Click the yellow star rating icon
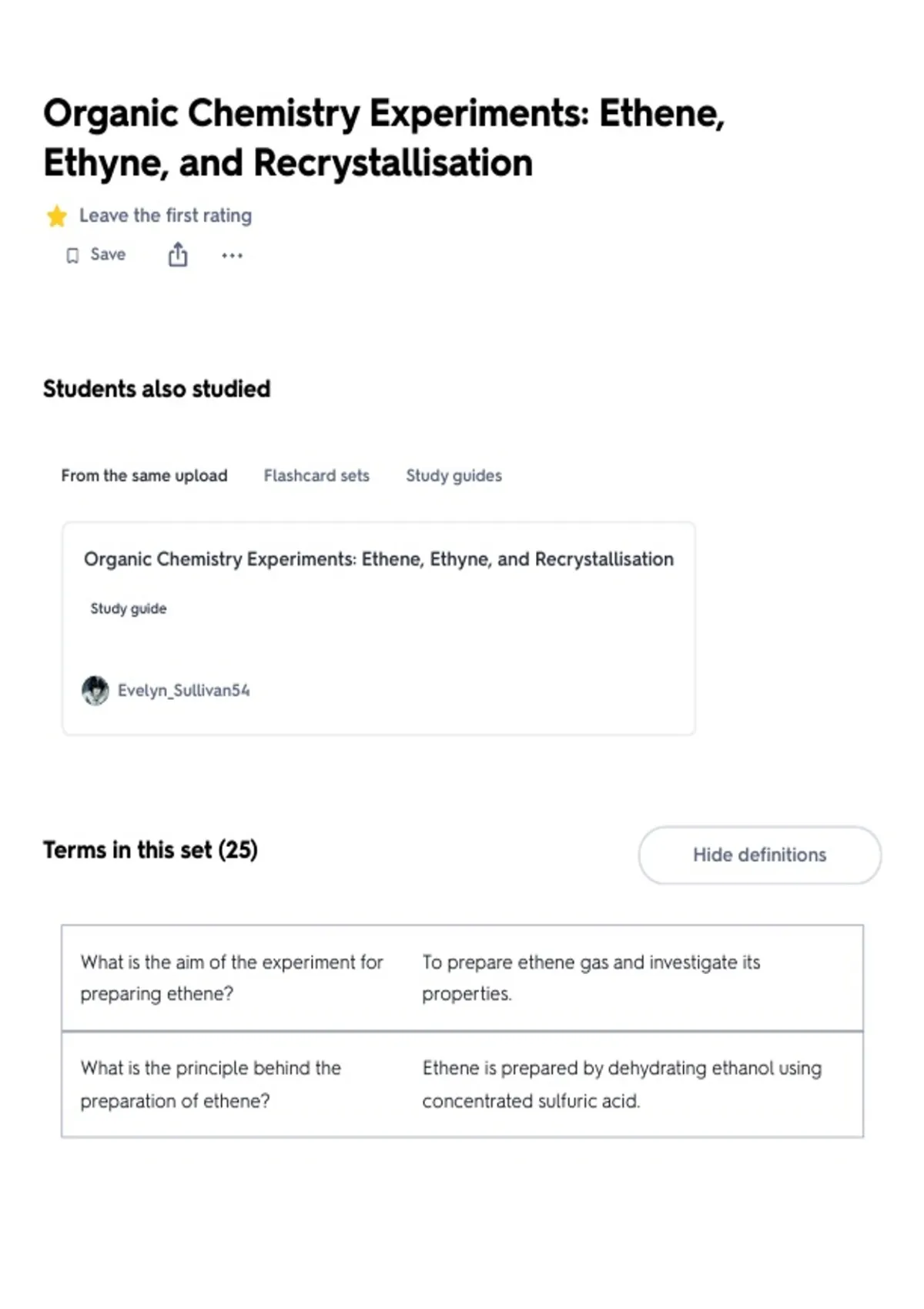This screenshot has height=1309, width=924. pos(56,216)
